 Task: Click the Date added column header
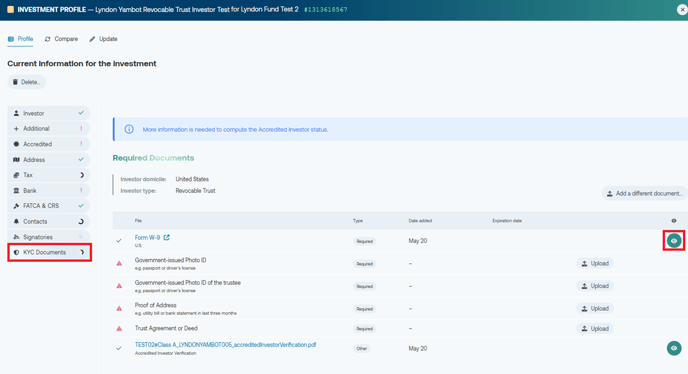(x=420, y=221)
